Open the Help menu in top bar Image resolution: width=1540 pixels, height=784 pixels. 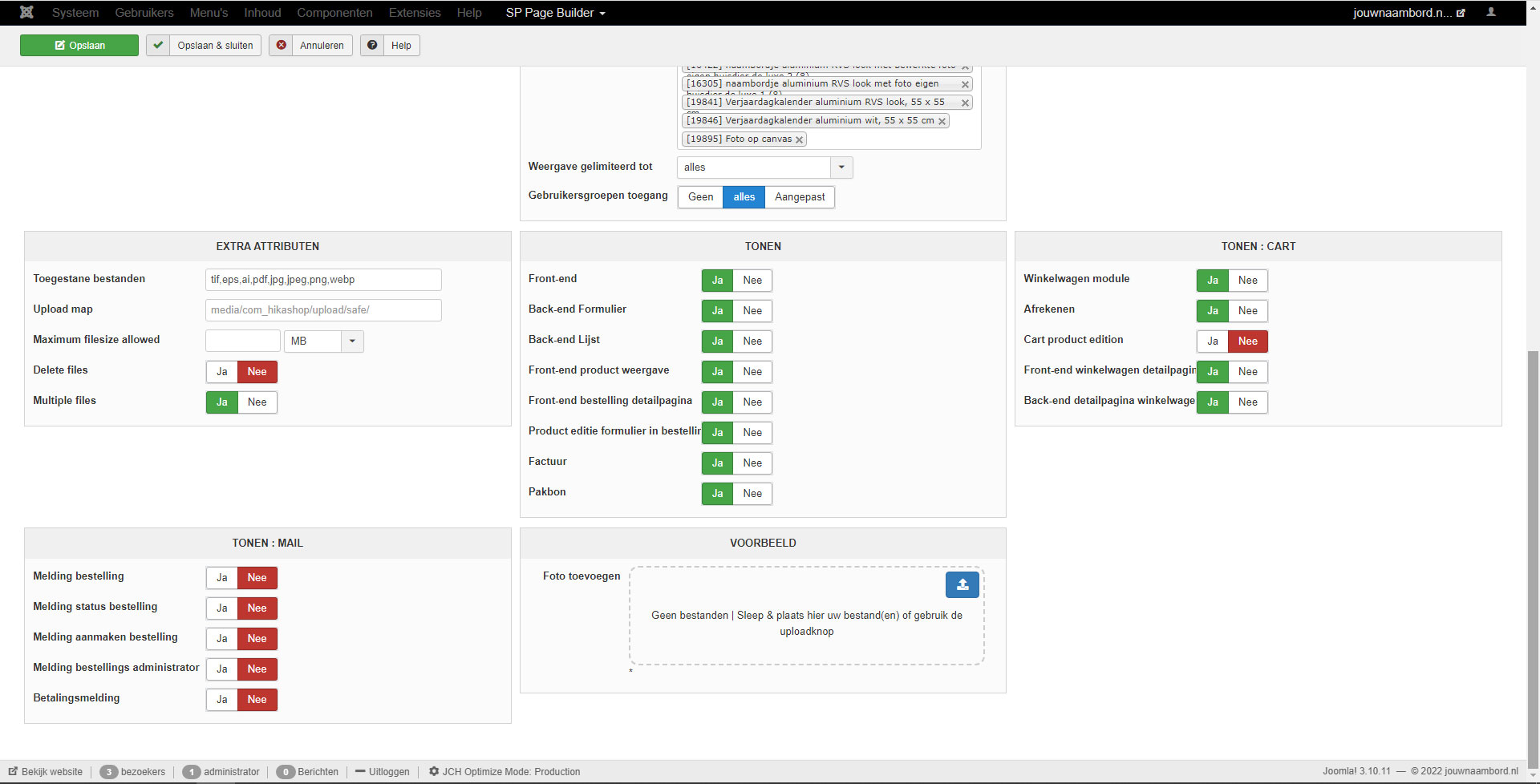pyautogui.click(x=469, y=13)
